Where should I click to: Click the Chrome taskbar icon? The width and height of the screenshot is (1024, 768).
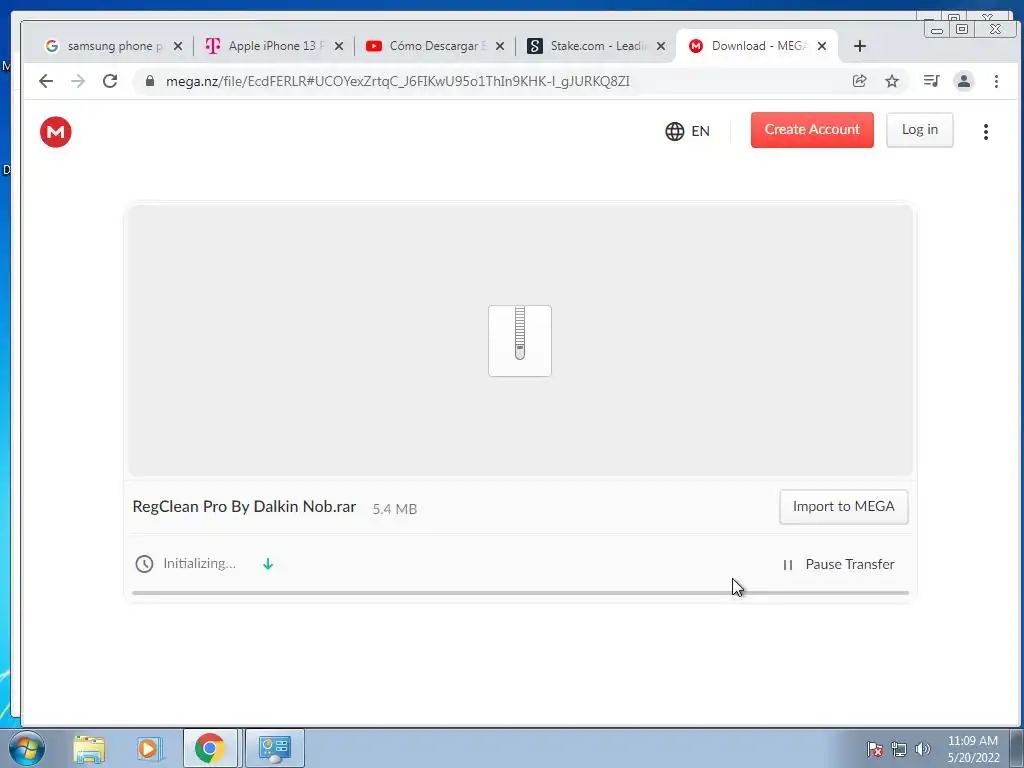(210, 748)
